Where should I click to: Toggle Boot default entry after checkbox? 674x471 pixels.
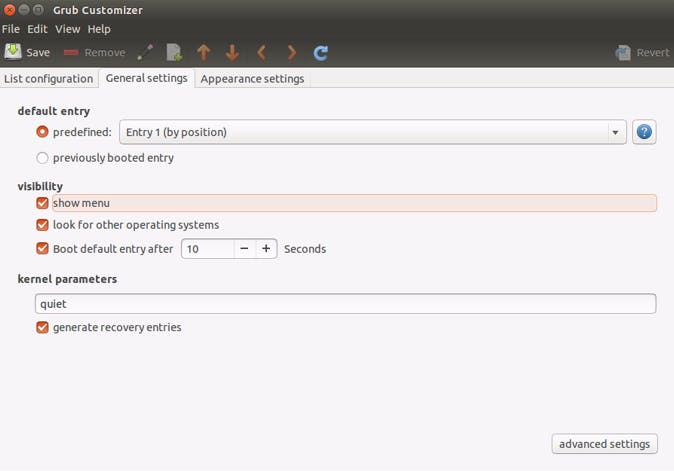coord(42,248)
